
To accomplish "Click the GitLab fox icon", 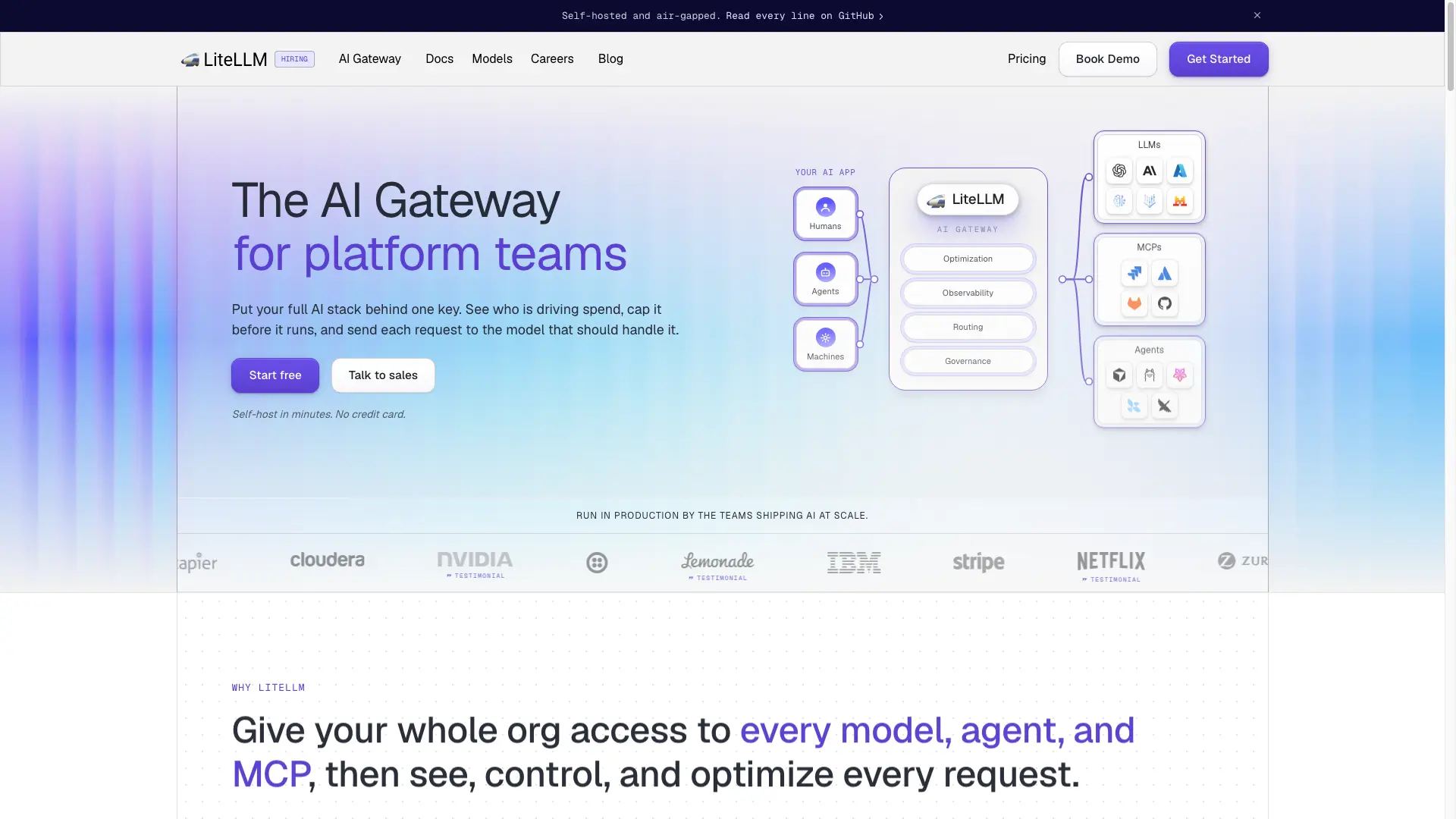I will pos(1134,303).
